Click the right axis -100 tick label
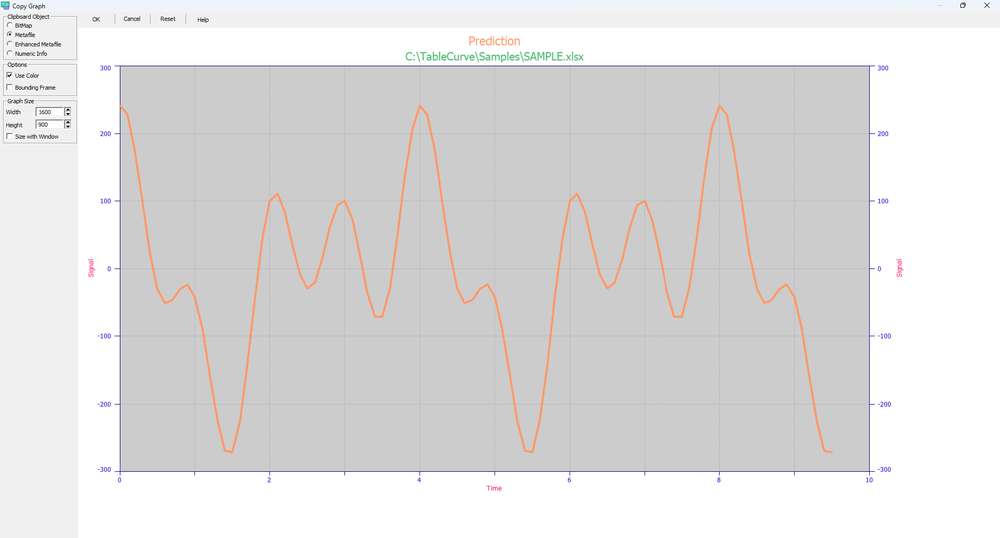This screenshot has height=538, width=1000. (x=884, y=336)
